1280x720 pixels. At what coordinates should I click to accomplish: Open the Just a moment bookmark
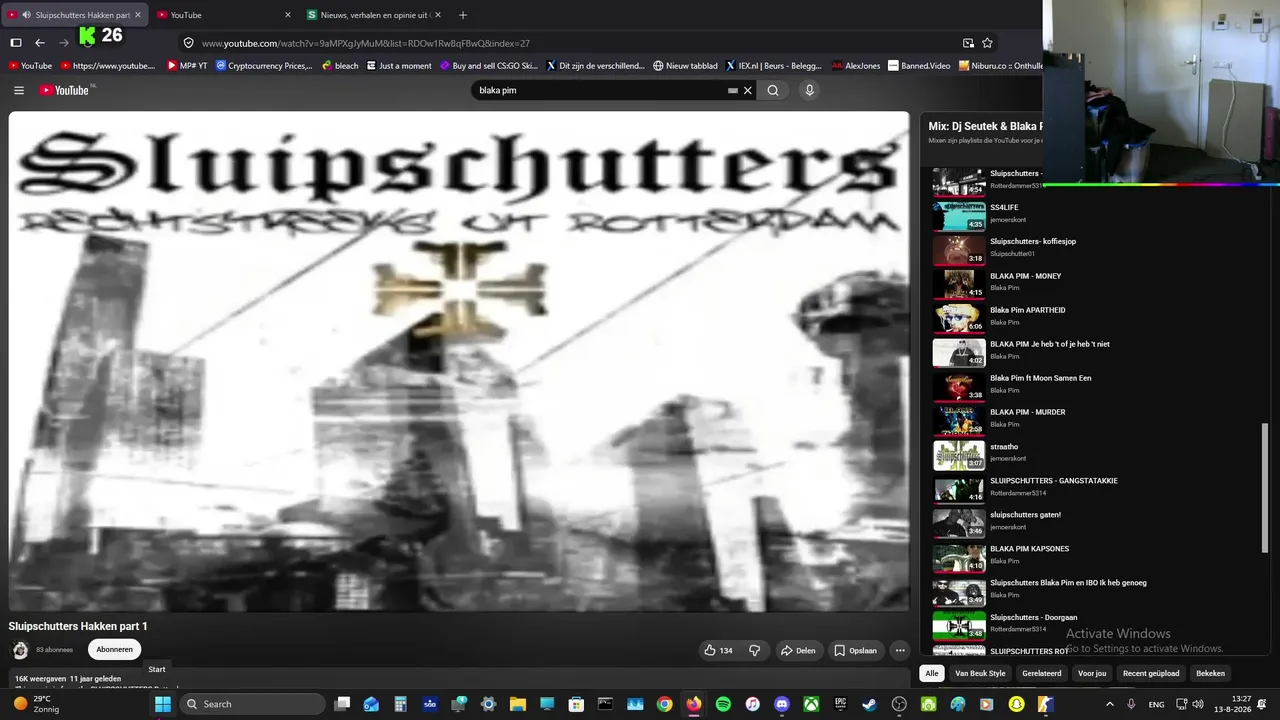pyautogui.click(x=398, y=66)
